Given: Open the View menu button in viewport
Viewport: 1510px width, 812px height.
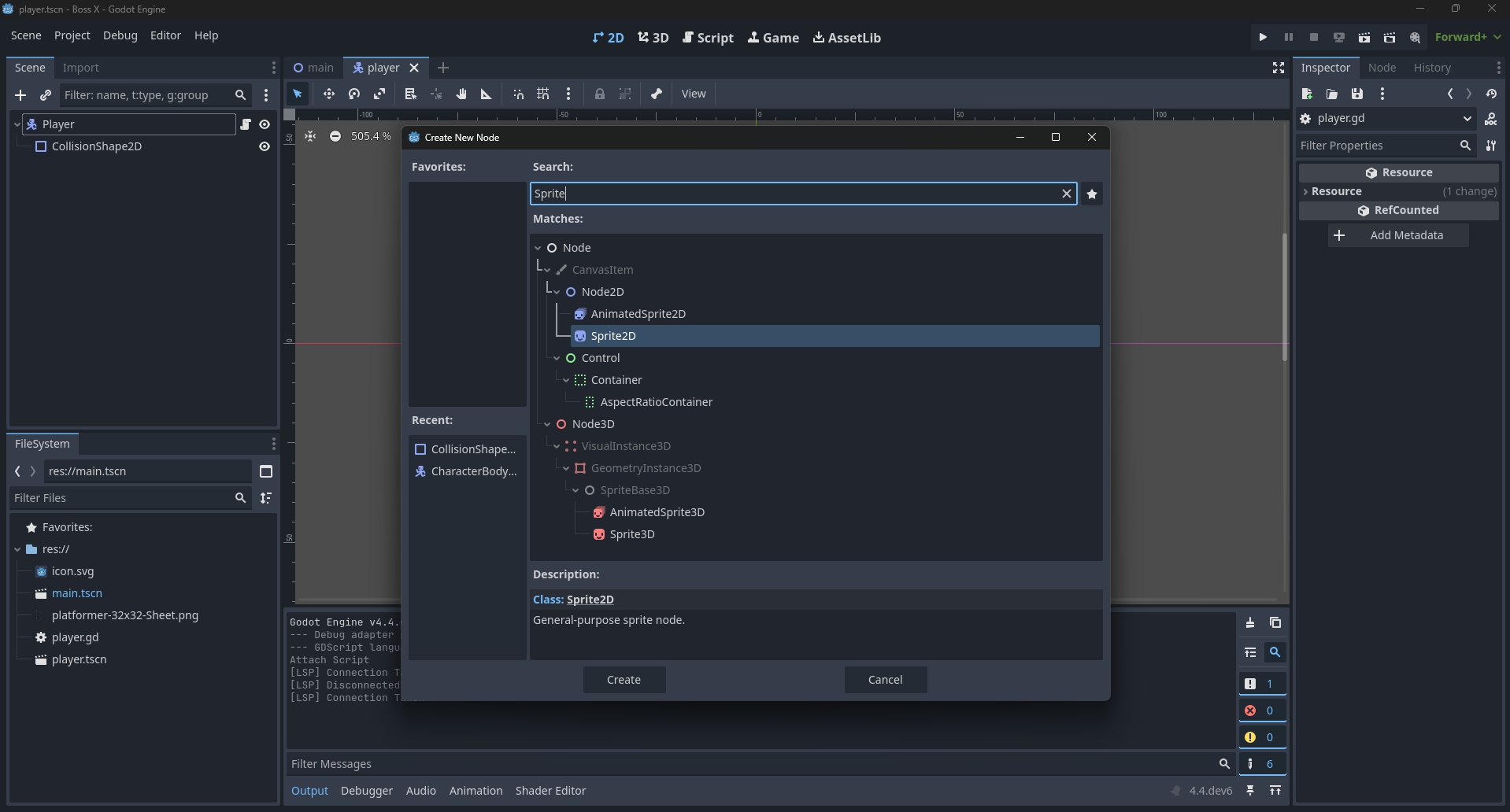Looking at the screenshot, I should click(694, 94).
